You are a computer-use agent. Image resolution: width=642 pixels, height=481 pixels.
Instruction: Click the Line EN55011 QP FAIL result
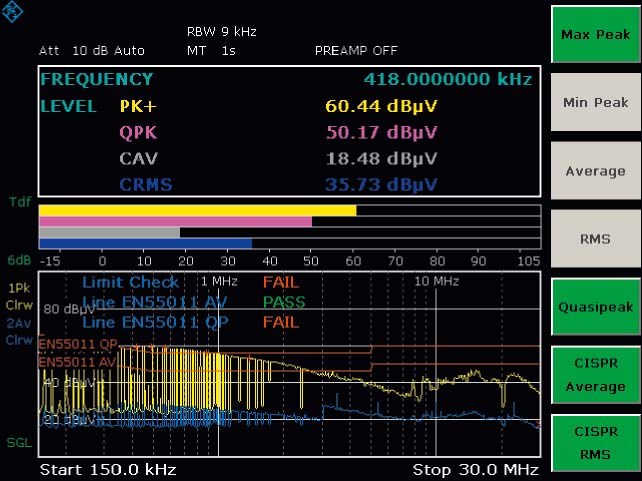click(281, 322)
